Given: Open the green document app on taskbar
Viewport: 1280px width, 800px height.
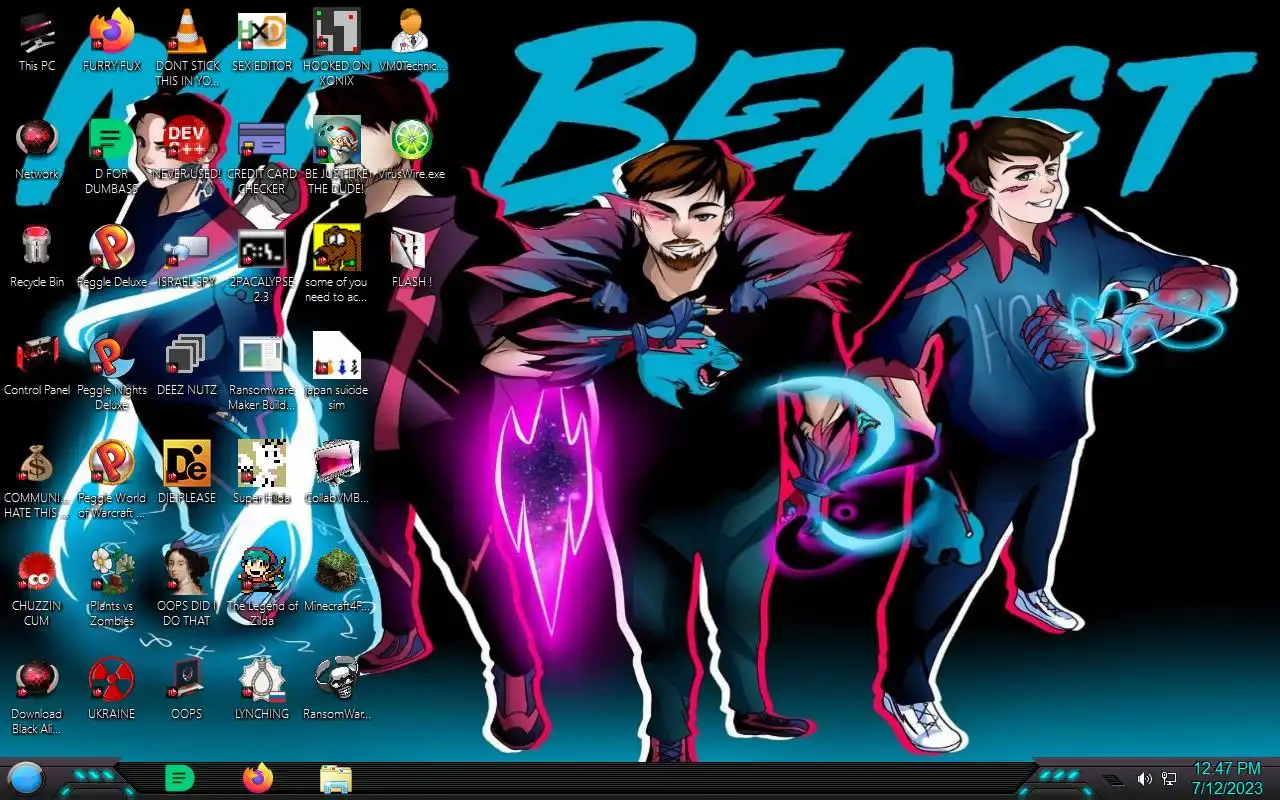Looking at the screenshot, I should coord(179,778).
